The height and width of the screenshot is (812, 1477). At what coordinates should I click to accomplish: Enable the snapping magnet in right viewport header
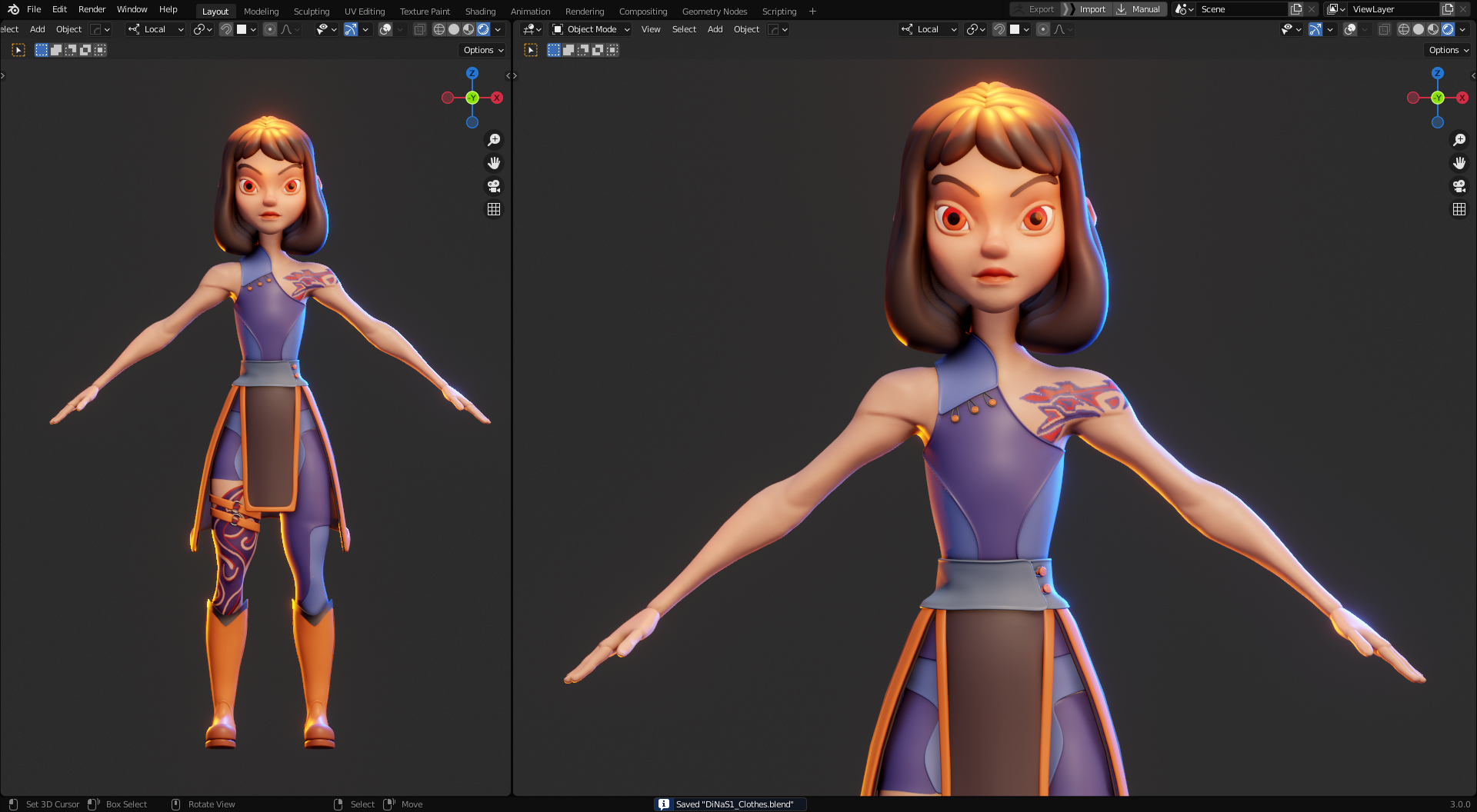999,29
